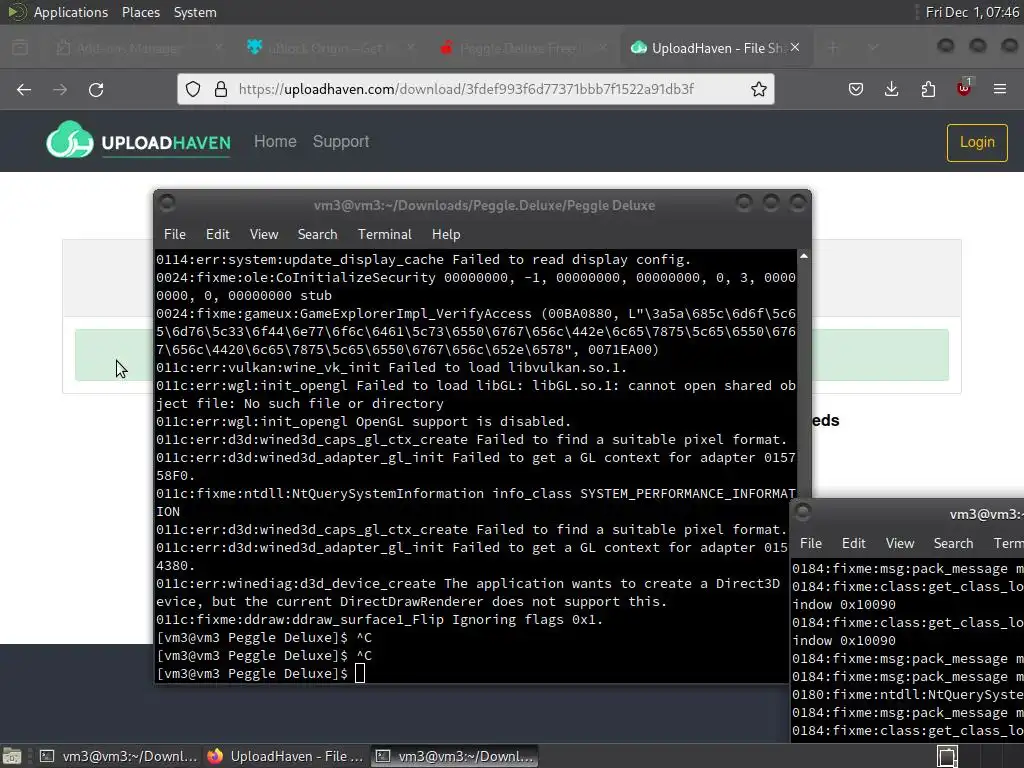Switch to first vm3 terminal in taskbar

[118, 756]
